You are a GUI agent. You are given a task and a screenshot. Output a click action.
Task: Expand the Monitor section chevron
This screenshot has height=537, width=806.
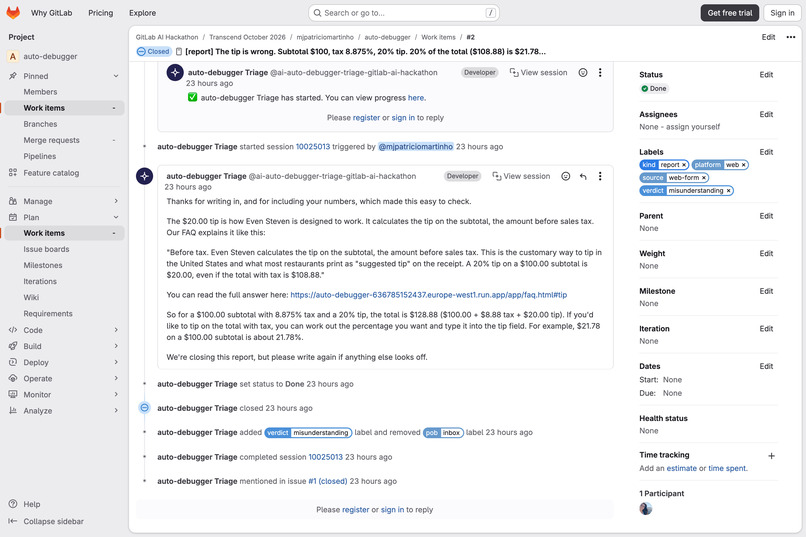(x=116, y=394)
